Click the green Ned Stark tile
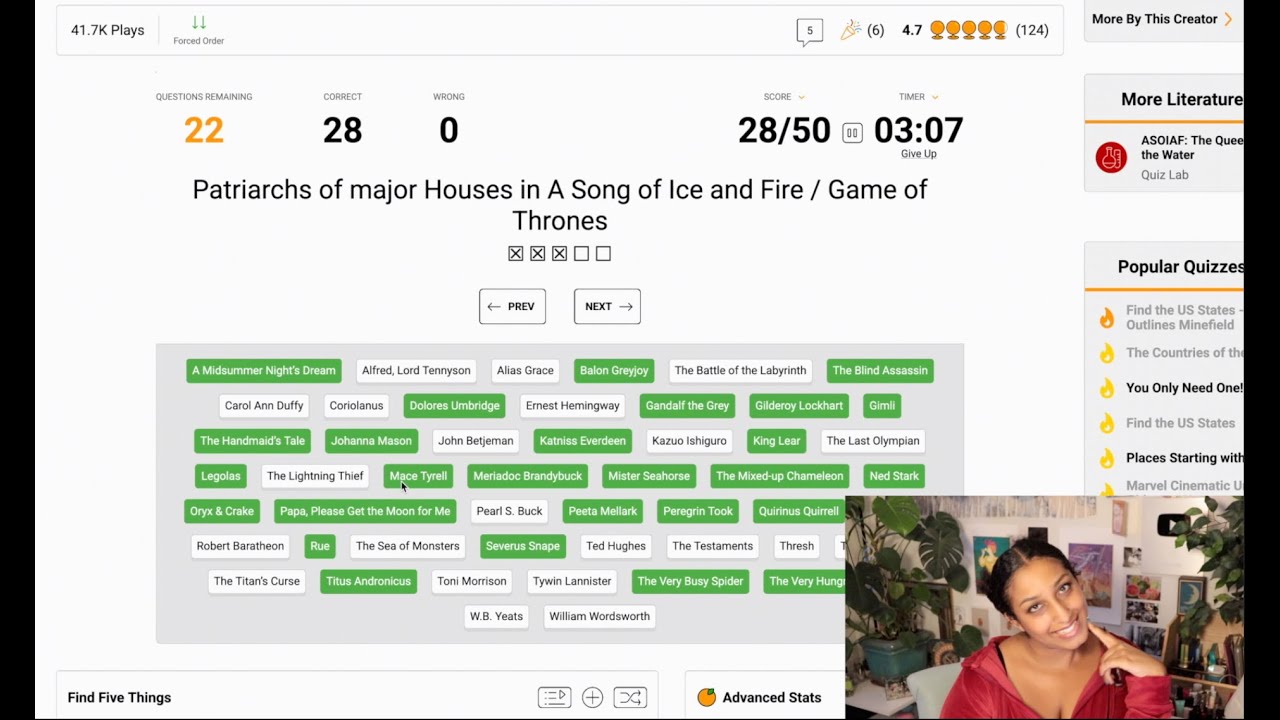Image resolution: width=1280 pixels, height=720 pixels. pos(894,476)
